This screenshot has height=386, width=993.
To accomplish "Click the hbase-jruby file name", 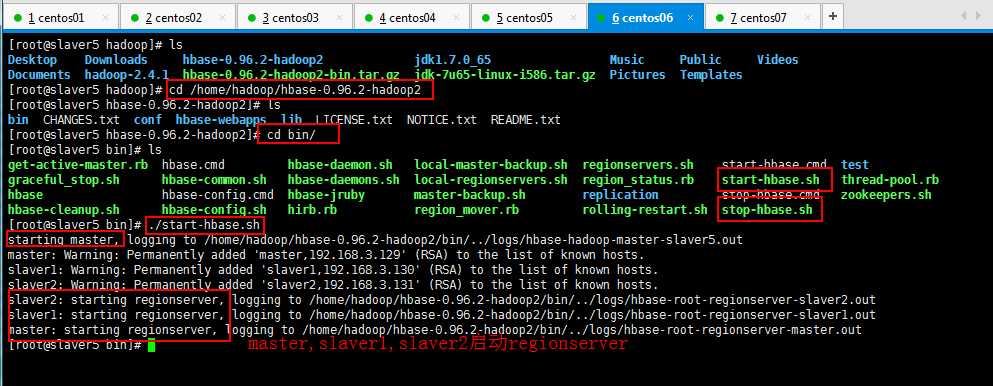I will (x=326, y=195).
